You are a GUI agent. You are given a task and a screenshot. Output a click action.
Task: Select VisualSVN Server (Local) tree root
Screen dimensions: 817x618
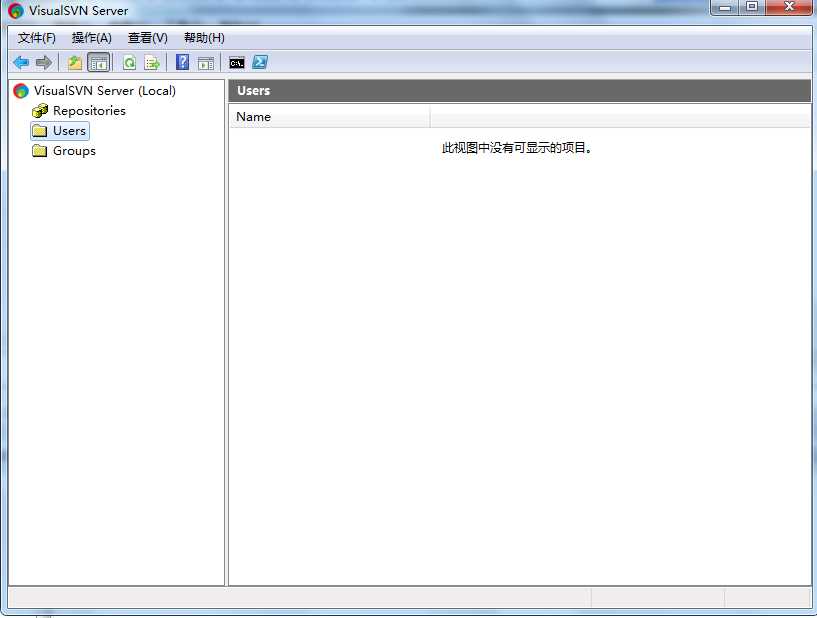(x=105, y=91)
